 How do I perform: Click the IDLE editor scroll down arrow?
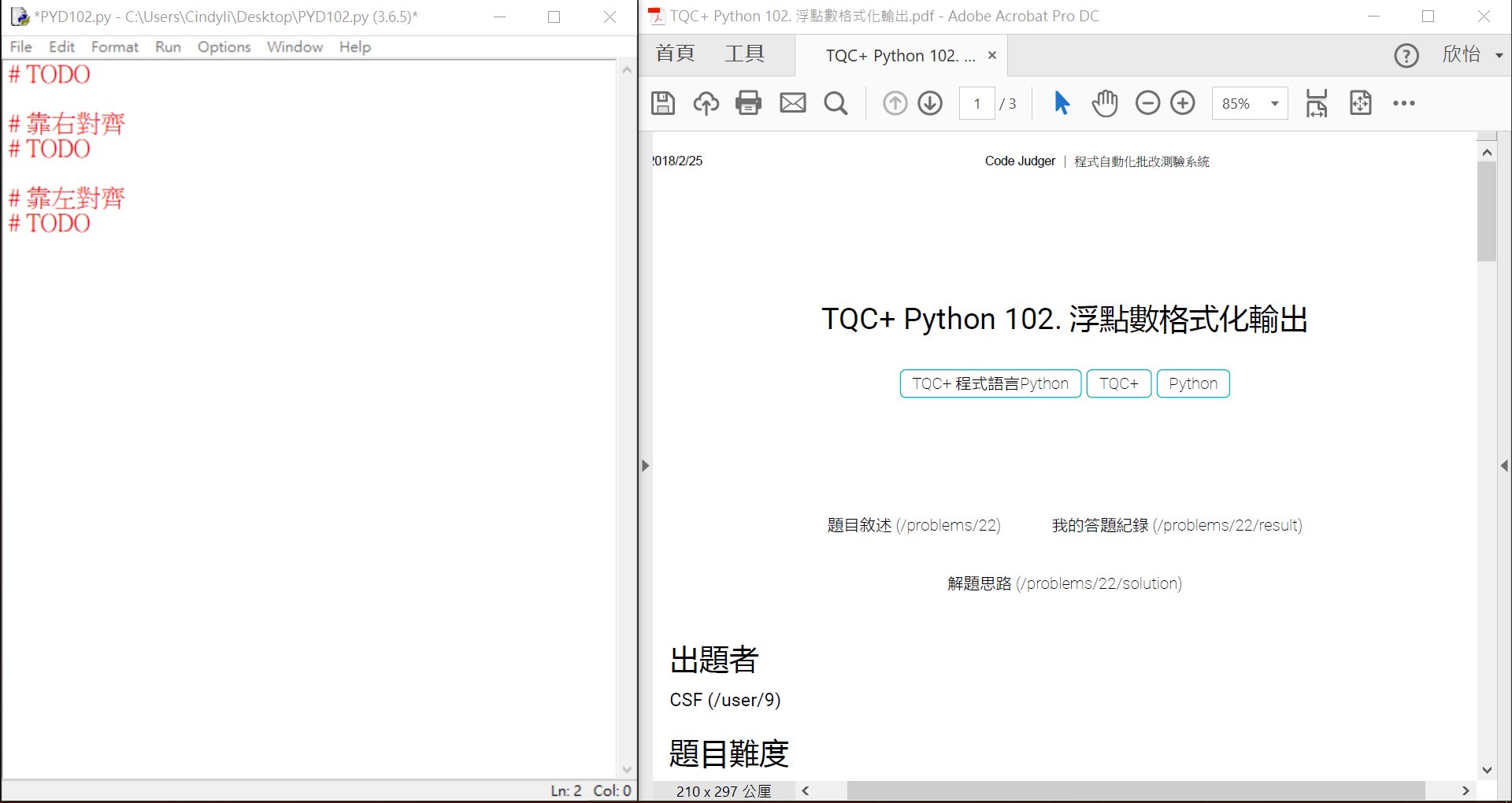tap(627, 770)
